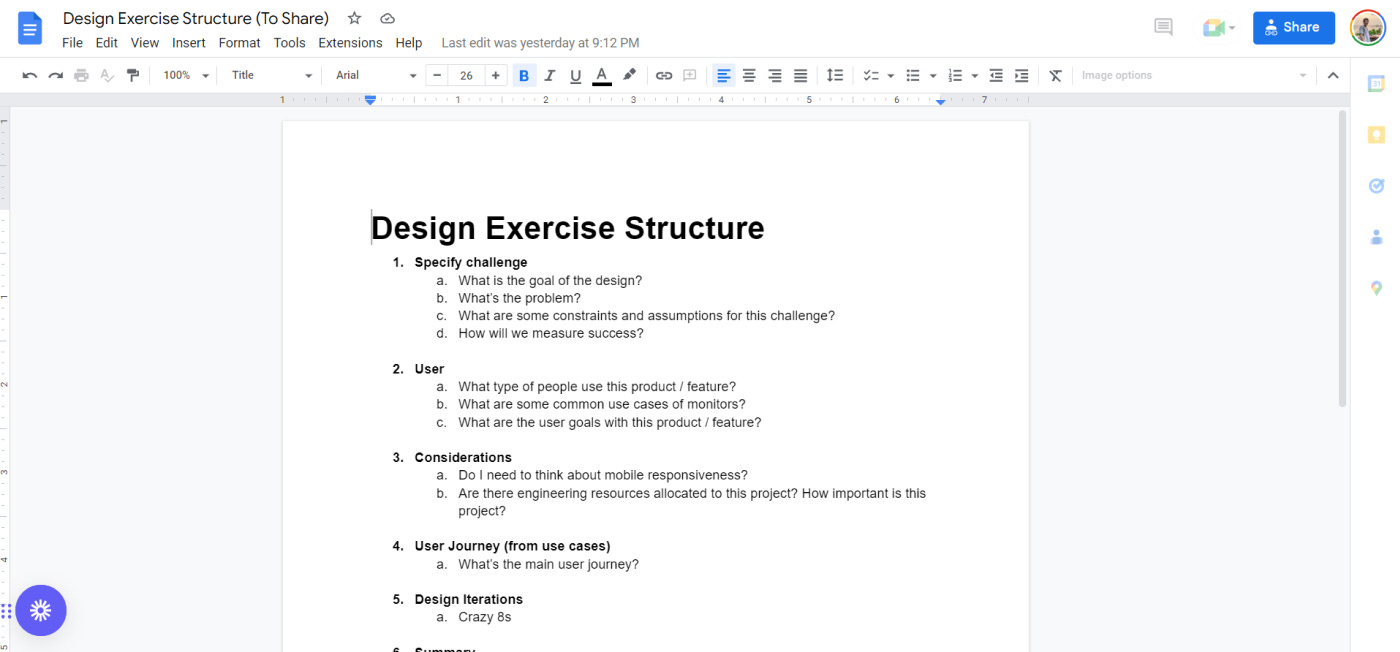Open the highlight color tool
The image size is (1400, 652).
(x=629, y=75)
